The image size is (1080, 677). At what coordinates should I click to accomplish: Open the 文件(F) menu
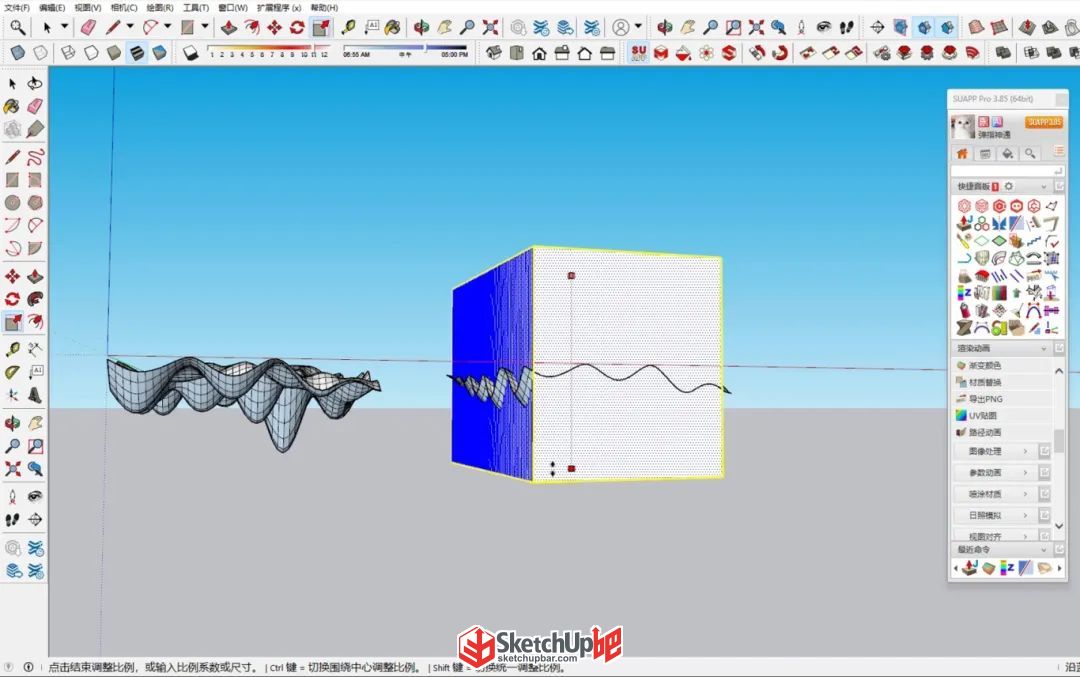click(x=17, y=8)
